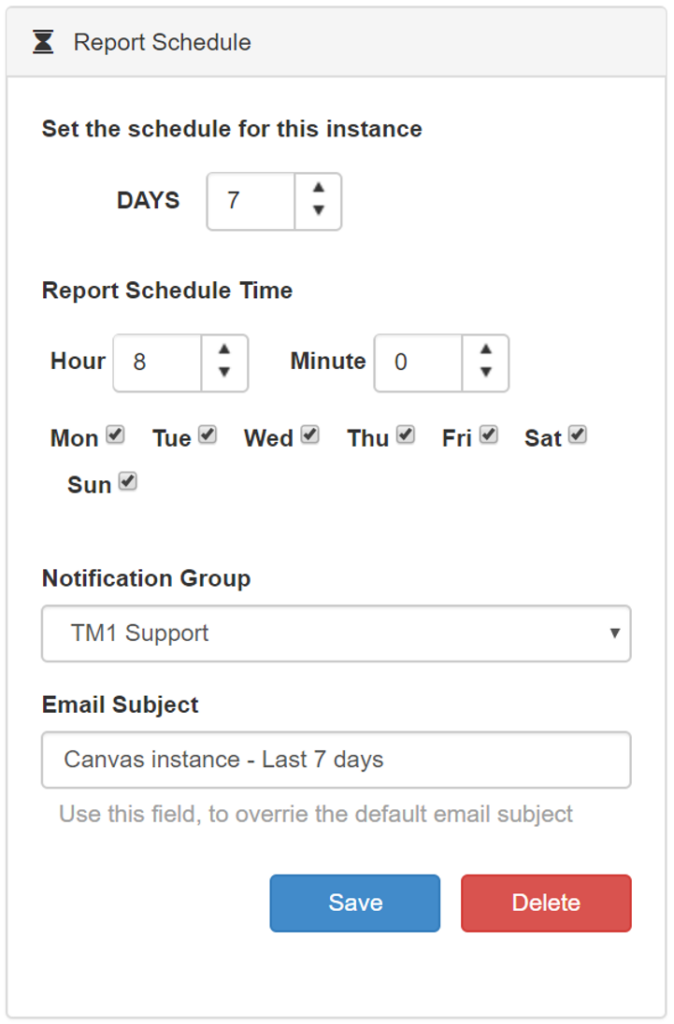674x1024 pixels.
Task: Focus the DAYS number input
Action: pos(251,201)
